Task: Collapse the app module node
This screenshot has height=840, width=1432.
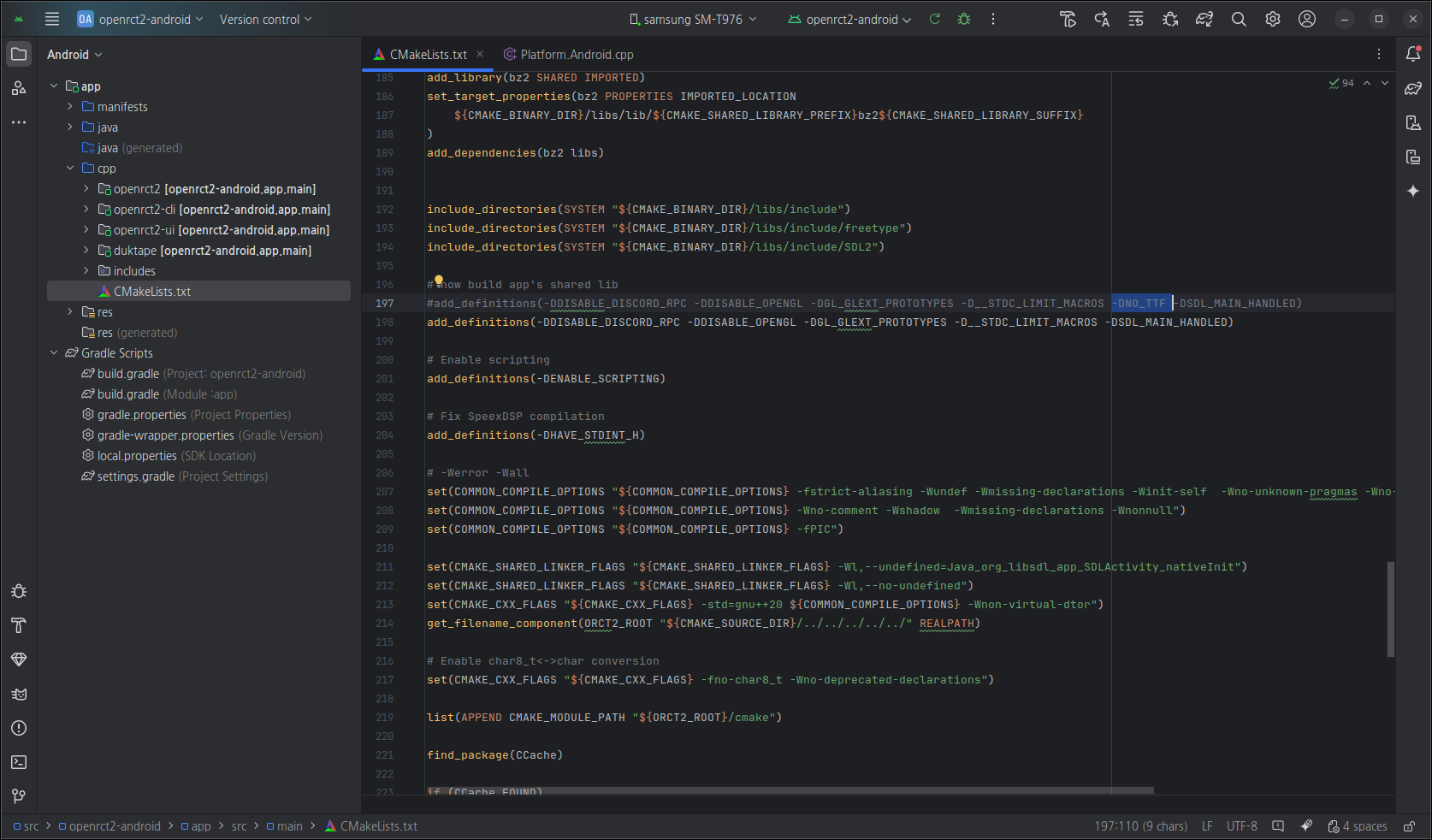Action: click(x=54, y=86)
